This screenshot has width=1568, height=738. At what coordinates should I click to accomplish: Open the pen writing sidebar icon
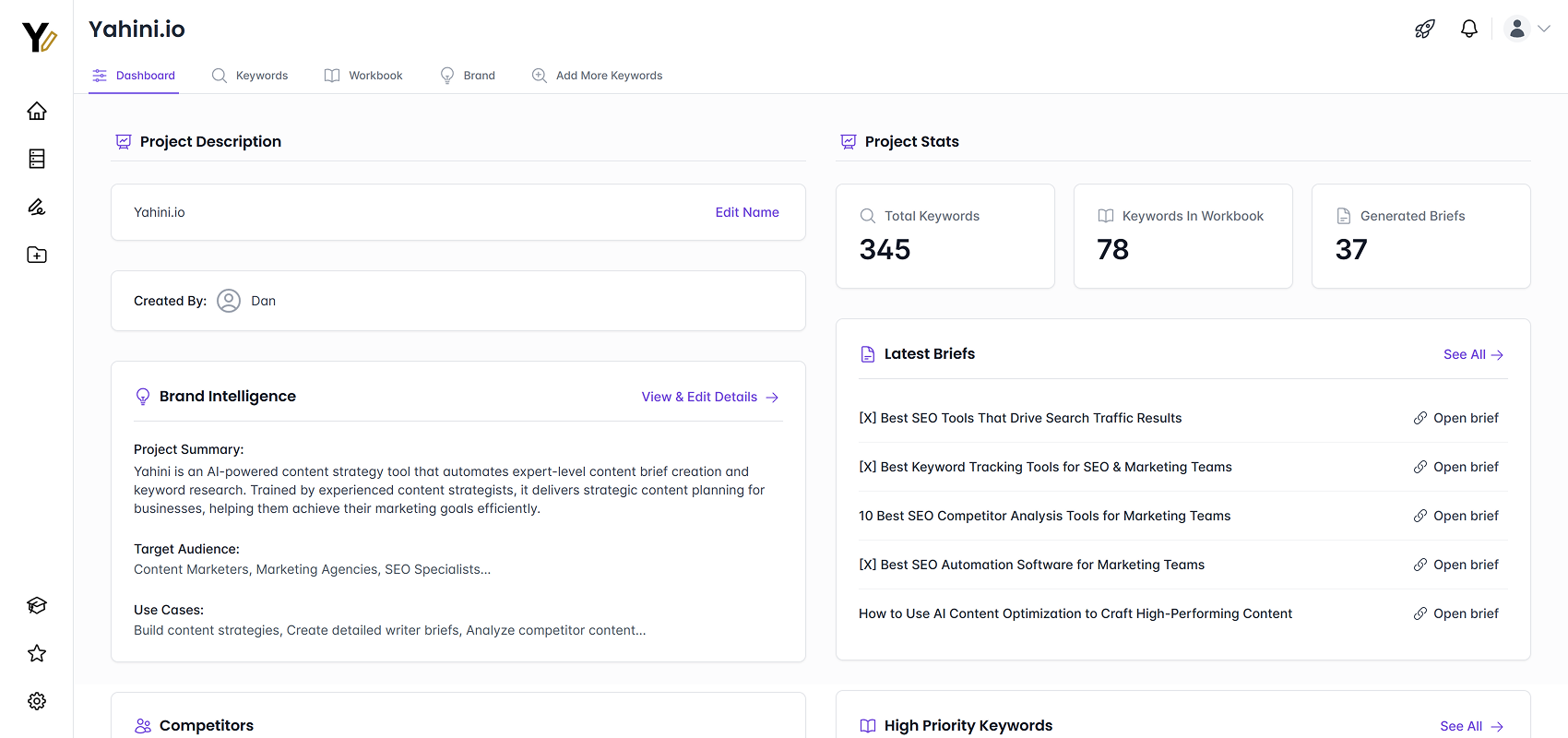pyautogui.click(x=37, y=207)
